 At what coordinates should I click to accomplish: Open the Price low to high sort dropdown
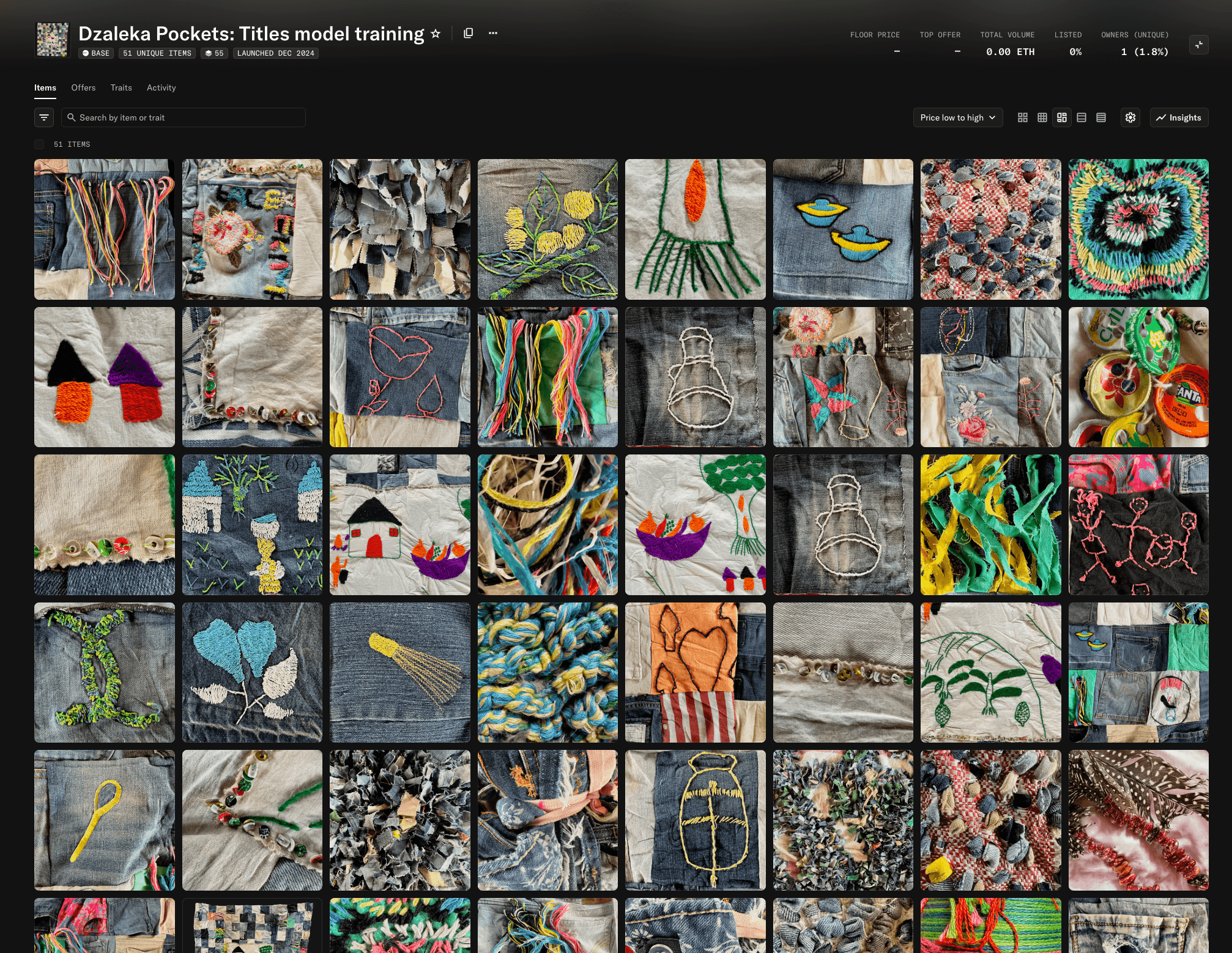click(x=958, y=117)
